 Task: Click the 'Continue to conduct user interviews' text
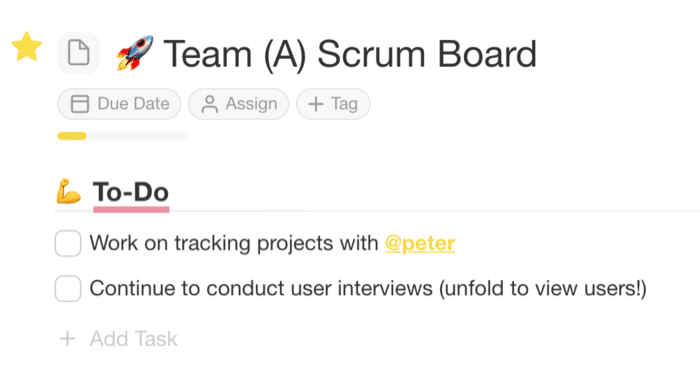pos(261,288)
